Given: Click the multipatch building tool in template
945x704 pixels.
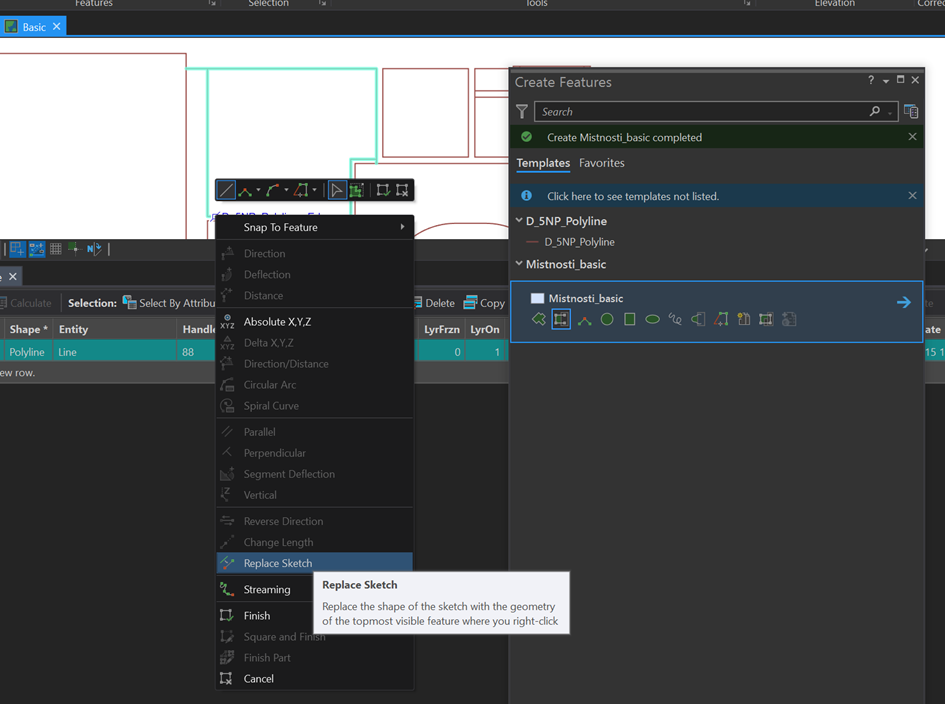Looking at the screenshot, I should tap(744, 319).
